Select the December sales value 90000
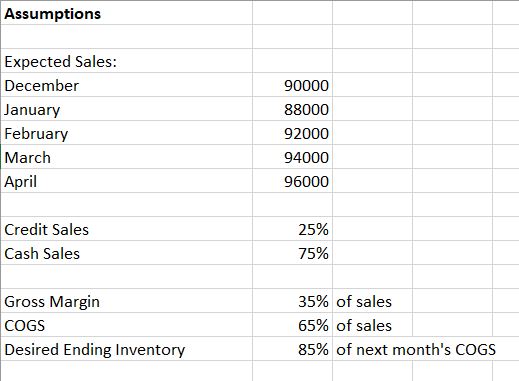 click(x=292, y=85)
